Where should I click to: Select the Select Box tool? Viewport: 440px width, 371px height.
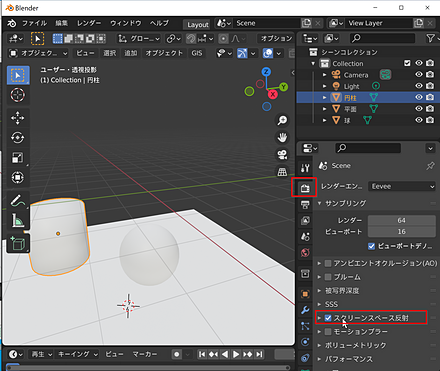[x=18, y=75]
